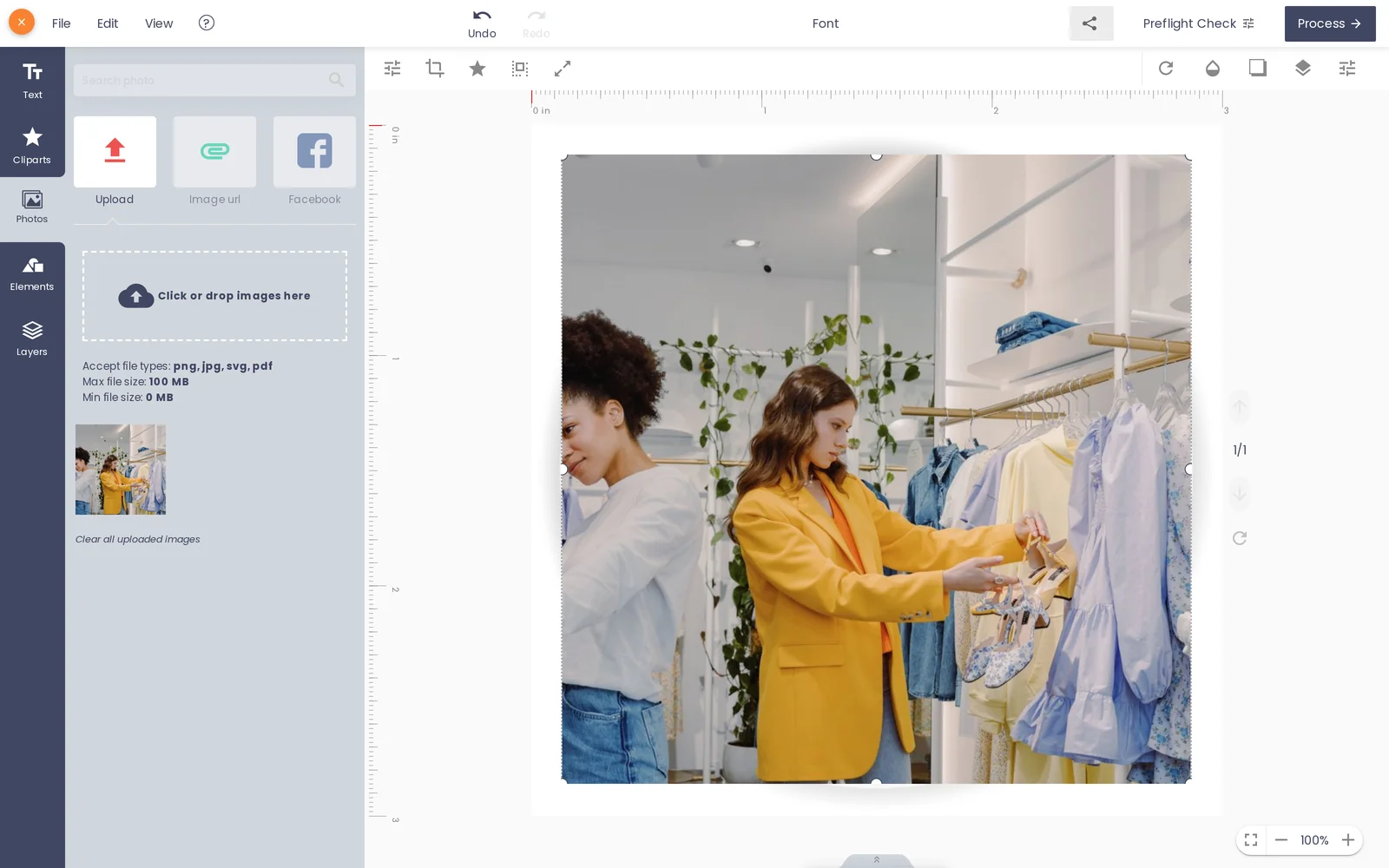Click the Process button
The width and height of the screenshot is (1389, 868).
click(x=1330, y=23)
